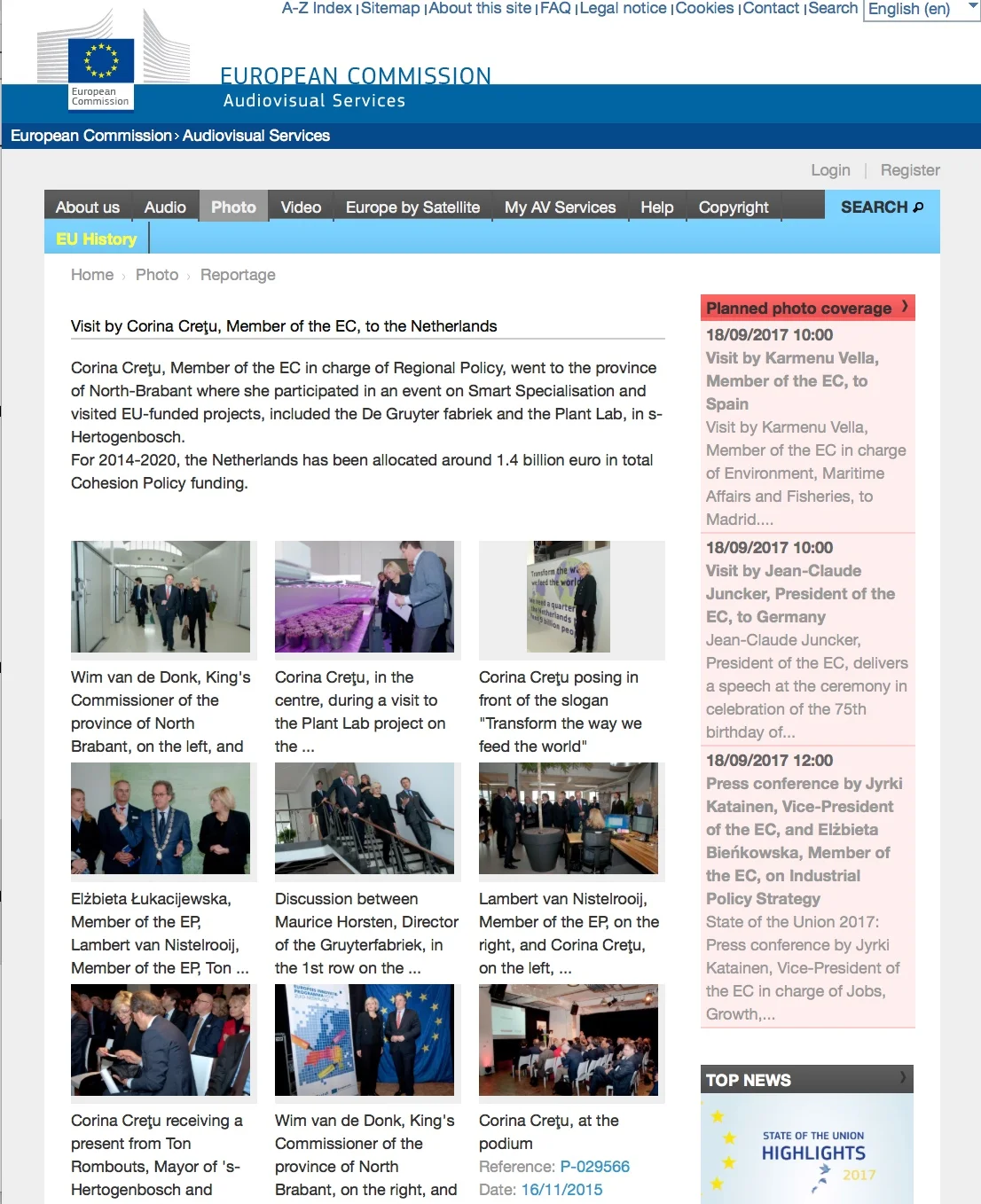Screen dimensions: 981x1204
Task: Open the Copyright menu item
Action: [x=734, y=207]
